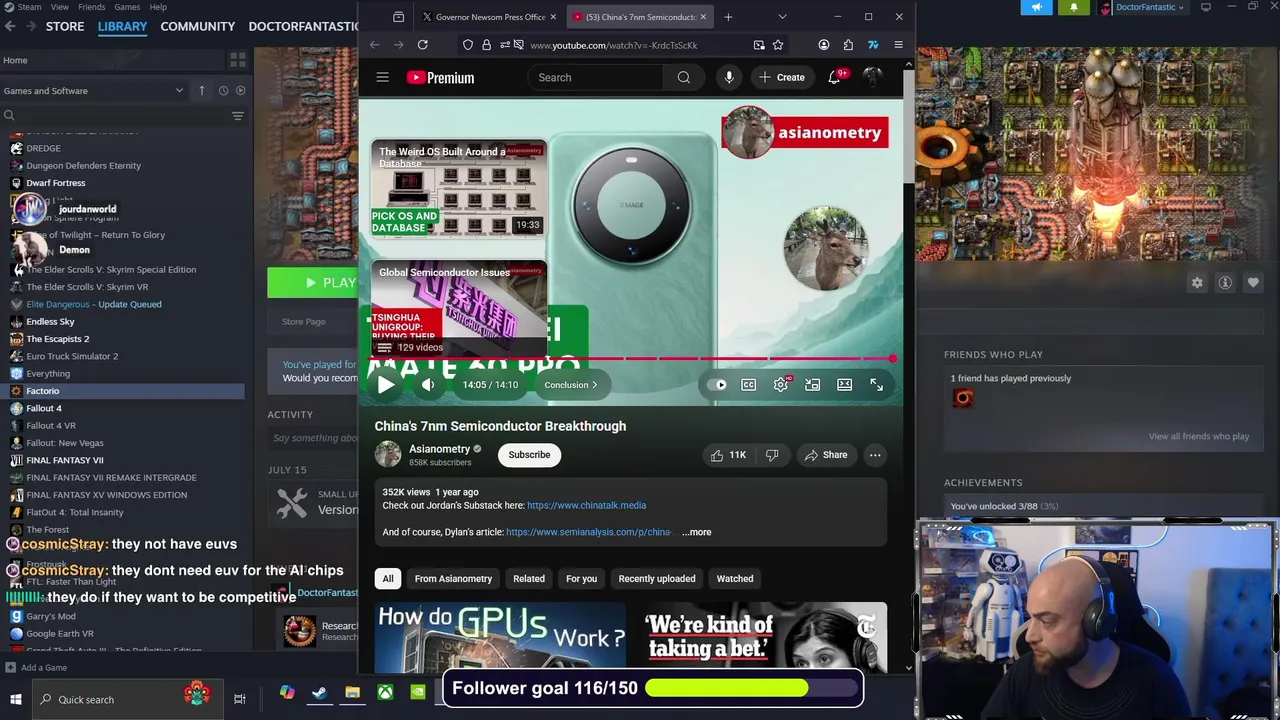Go to Steam COMMUNITY tab
Image resolution: width=1280 pixels, height=720 pixels.
tap(198, 26)
